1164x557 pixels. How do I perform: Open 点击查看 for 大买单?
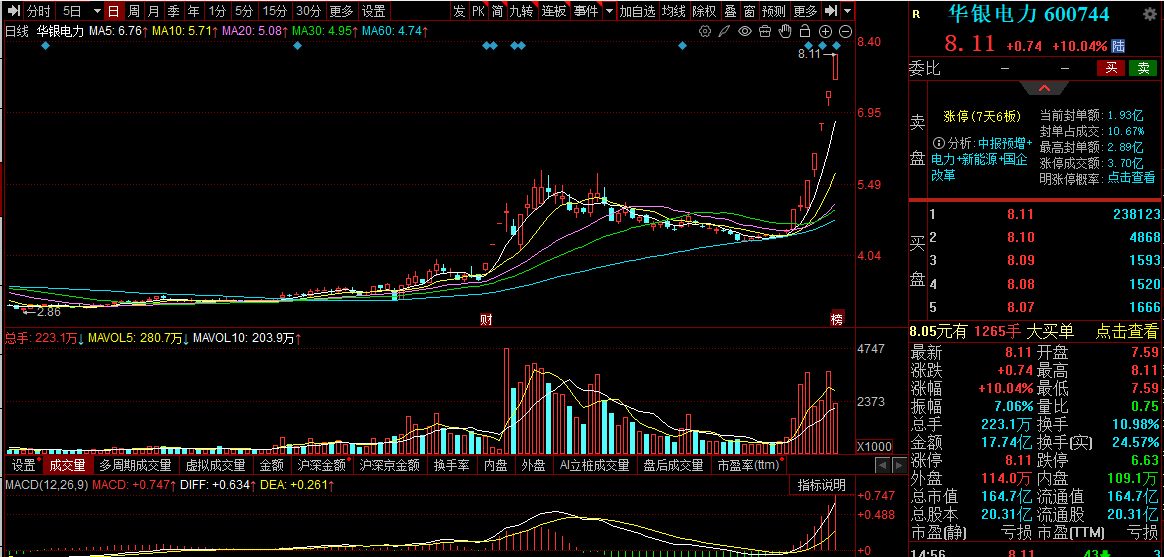click(x=1127, y=331)
